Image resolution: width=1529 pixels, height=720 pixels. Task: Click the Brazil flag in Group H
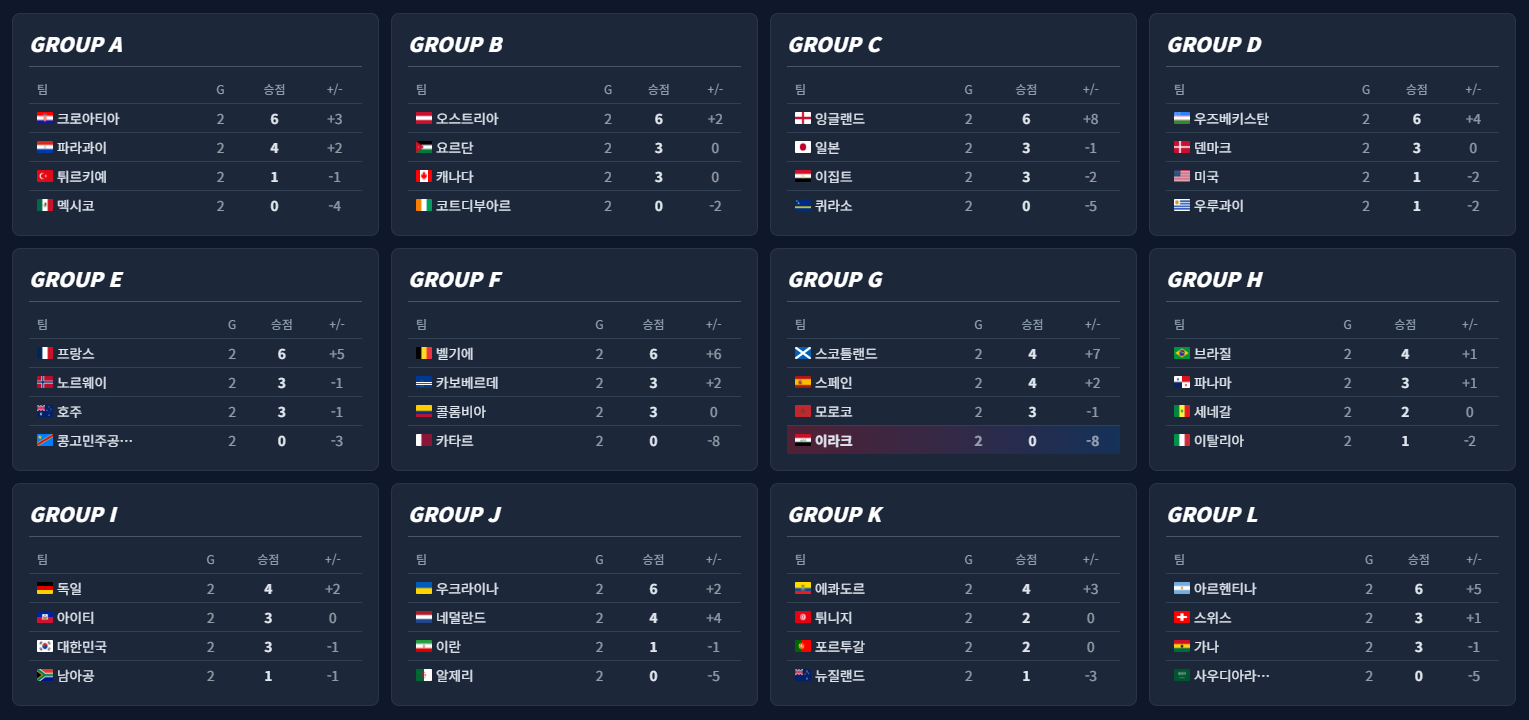(x=1181, y=354)
